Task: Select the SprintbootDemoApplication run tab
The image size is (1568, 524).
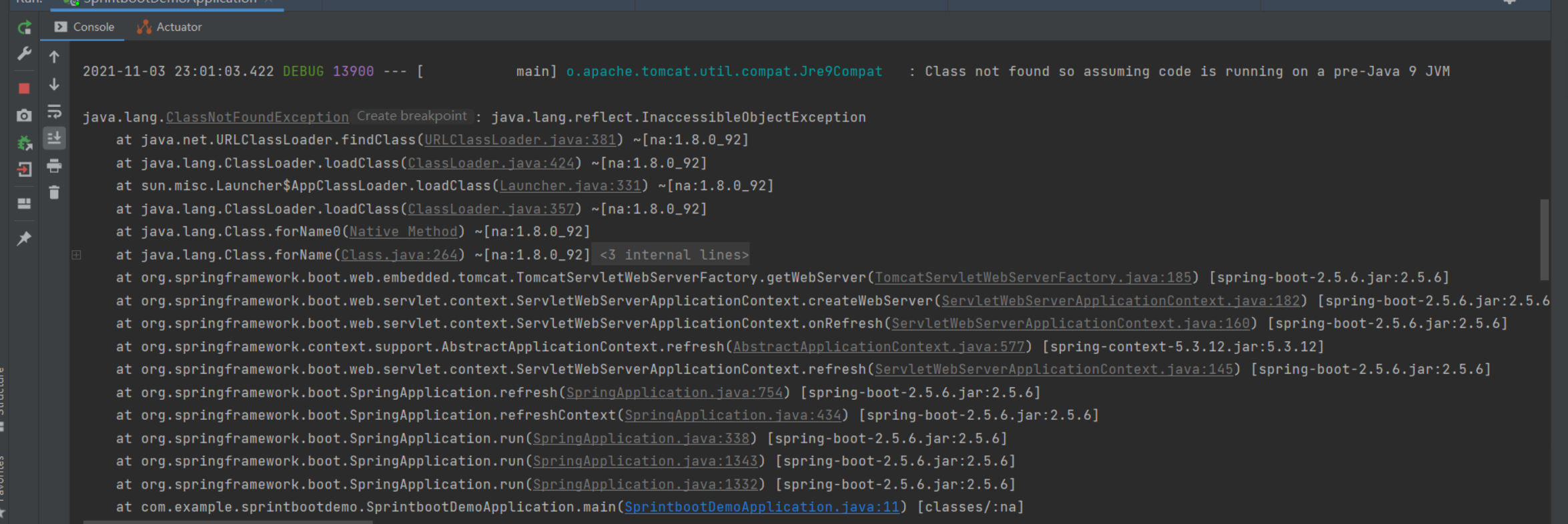Action: click(x=167, y=3)
